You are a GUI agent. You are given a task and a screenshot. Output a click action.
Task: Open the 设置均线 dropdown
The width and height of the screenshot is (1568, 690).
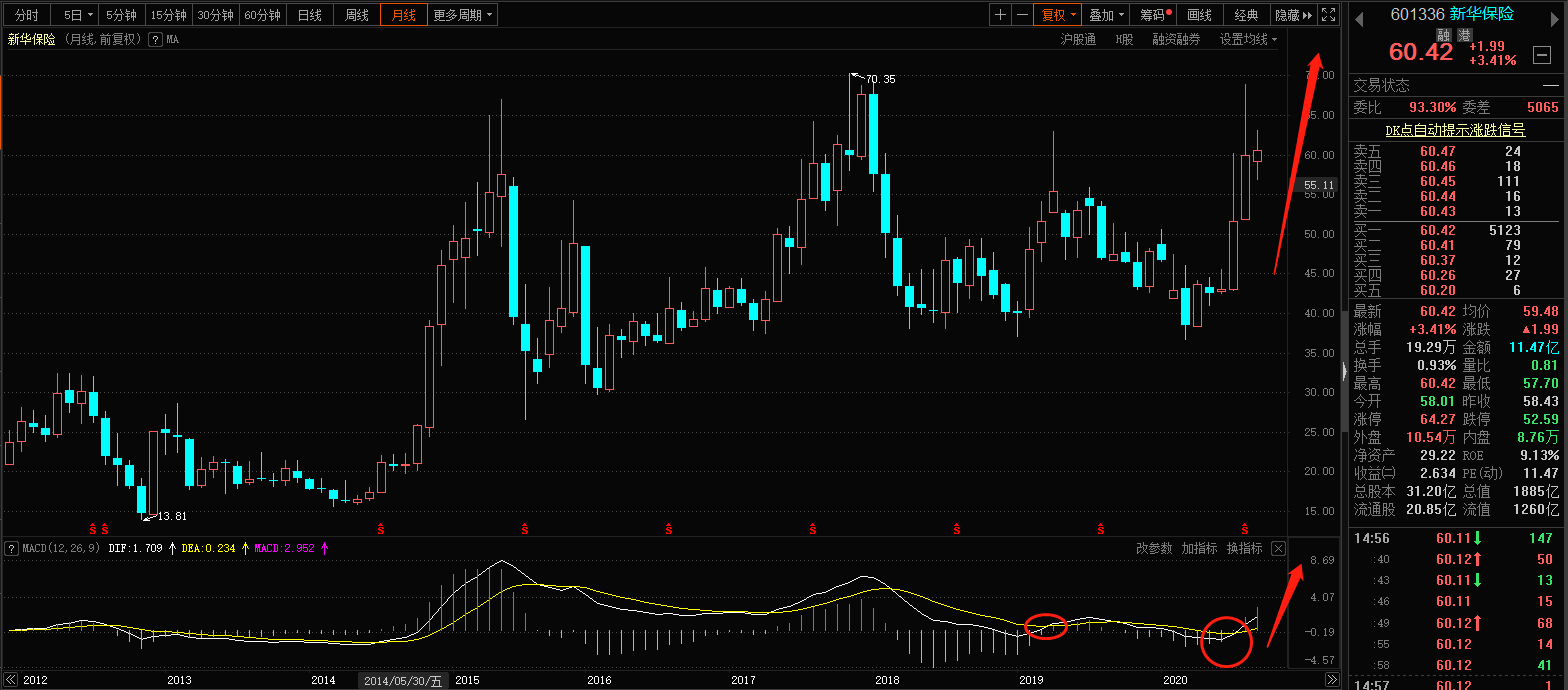1248,40
